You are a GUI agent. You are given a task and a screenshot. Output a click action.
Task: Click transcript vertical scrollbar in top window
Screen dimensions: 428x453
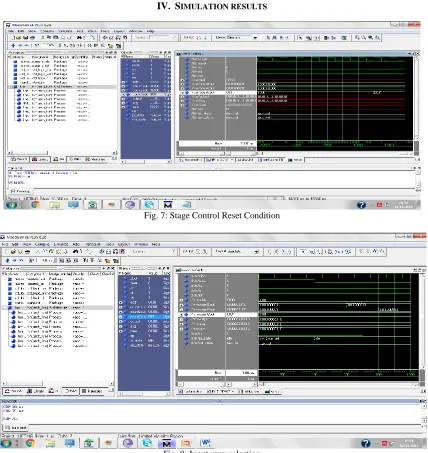418,179
